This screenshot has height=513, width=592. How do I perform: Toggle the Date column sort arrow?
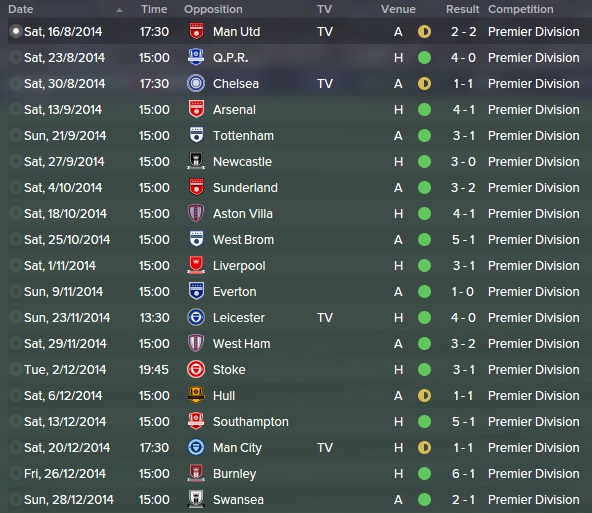tap(119, 10)
